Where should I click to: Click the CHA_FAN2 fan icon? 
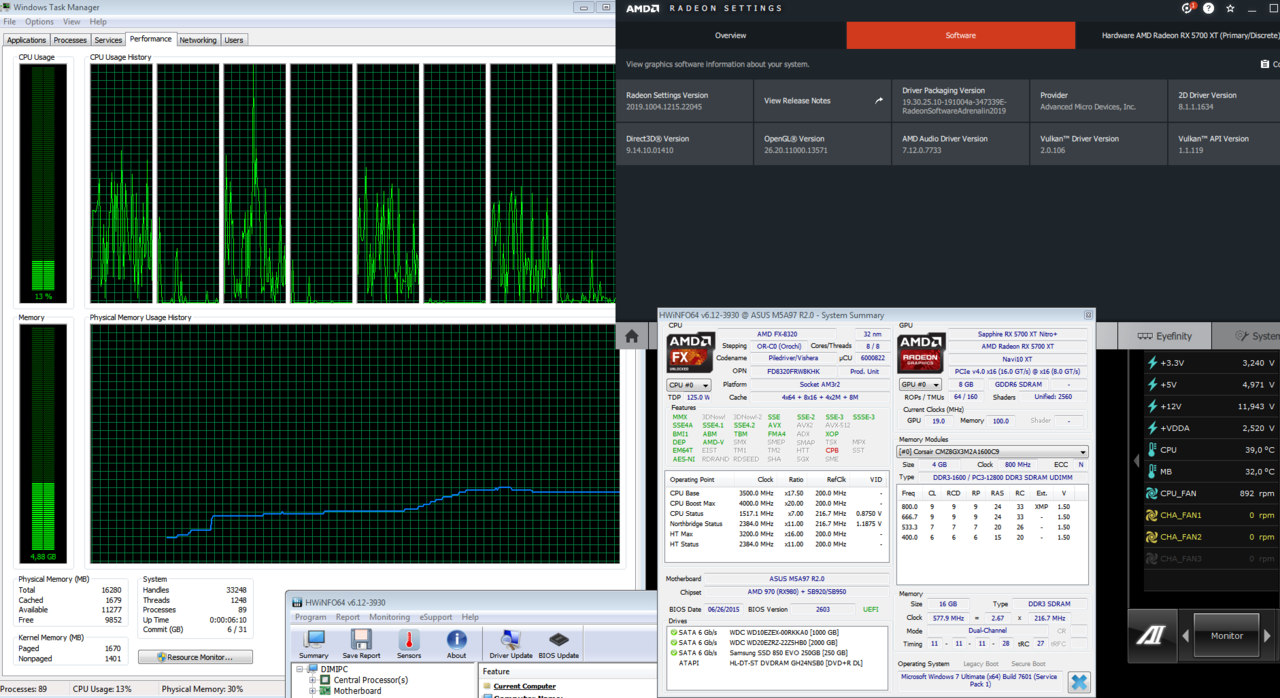(x=1152, y=537)
